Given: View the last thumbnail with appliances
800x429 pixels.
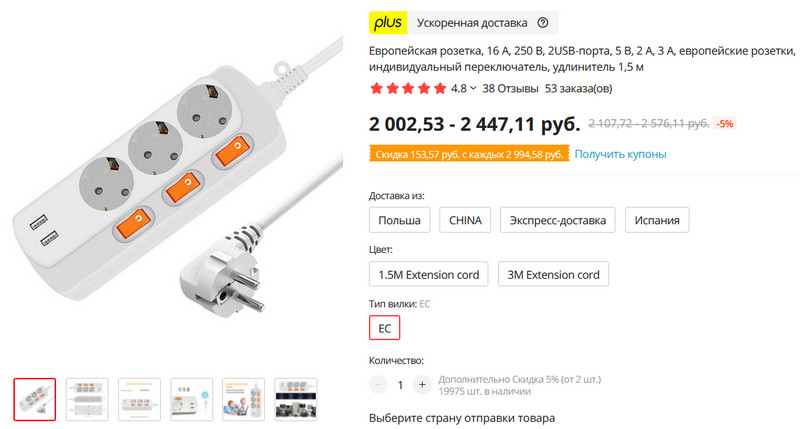Looking at the screenshot, I should [x=296, y=399].
